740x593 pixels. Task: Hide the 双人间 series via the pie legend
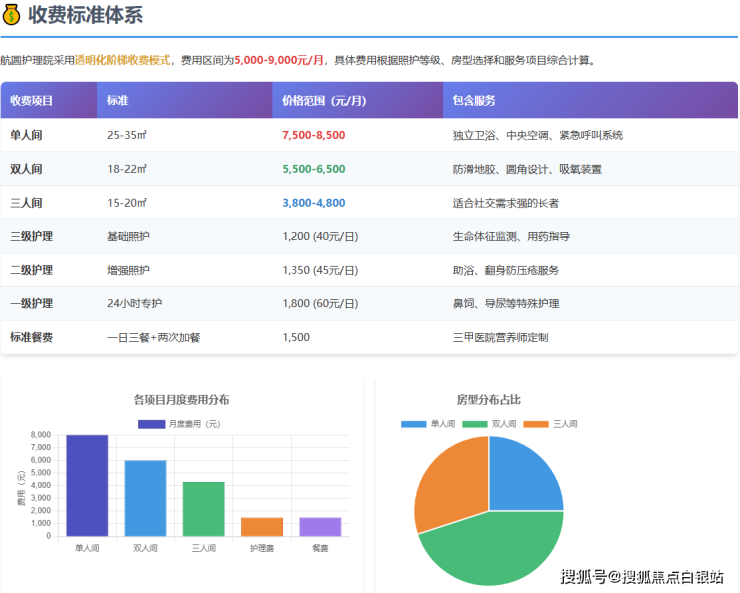coord(489,424)
